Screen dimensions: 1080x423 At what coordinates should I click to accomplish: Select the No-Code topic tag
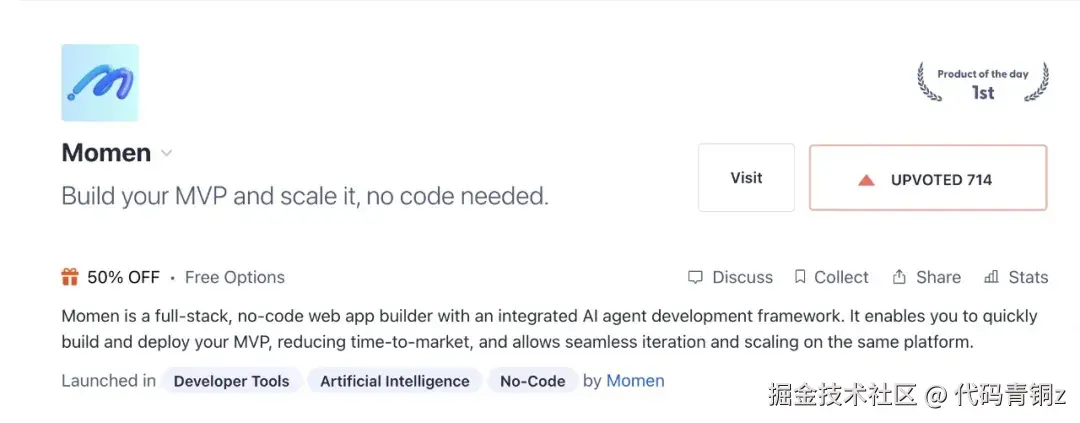tap(532, 381)
